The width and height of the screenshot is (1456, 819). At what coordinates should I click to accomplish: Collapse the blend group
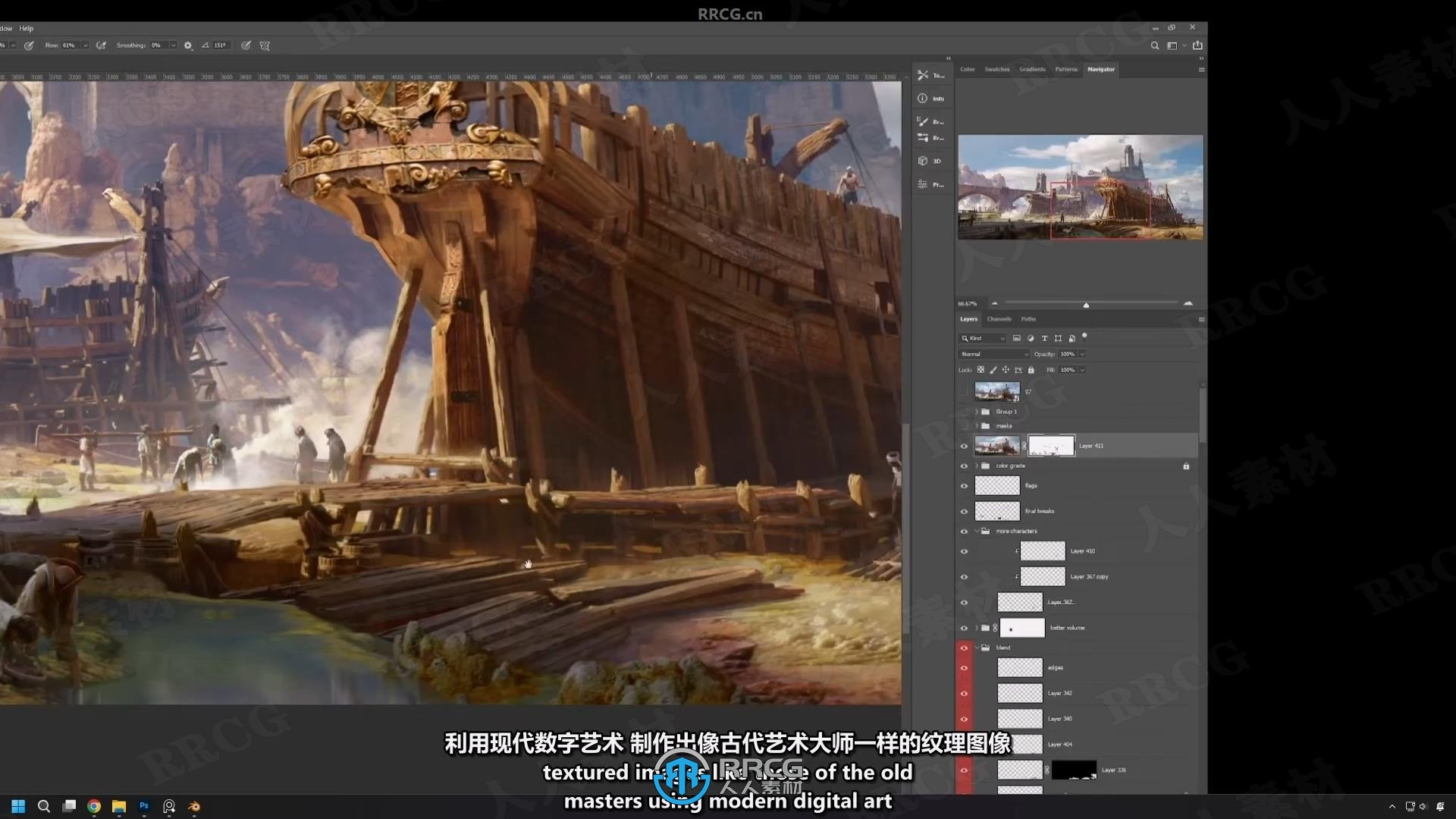click(977, 648)
